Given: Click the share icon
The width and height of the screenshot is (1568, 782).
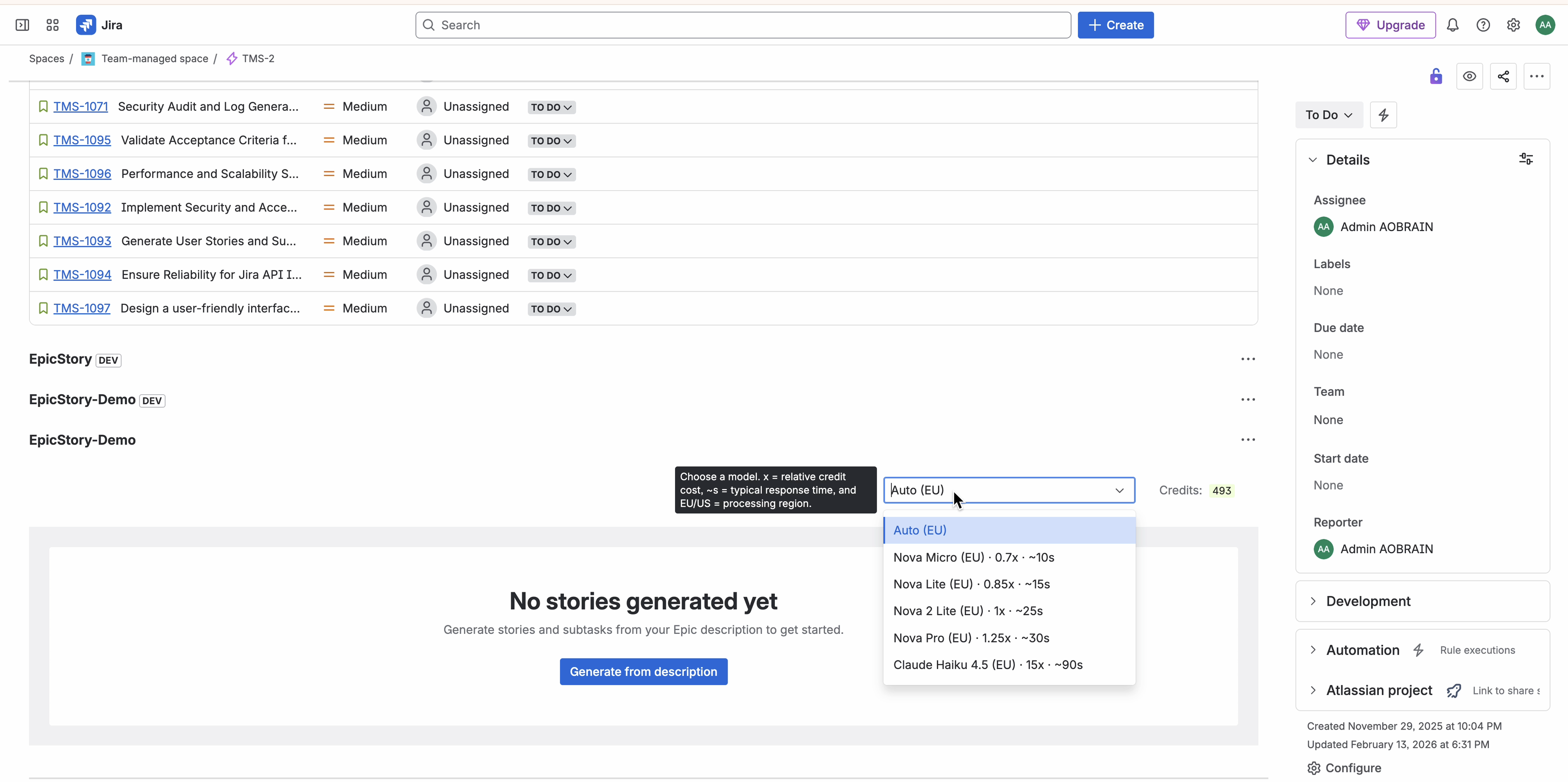Looking at the screenshot, I should coord(1503,77).
